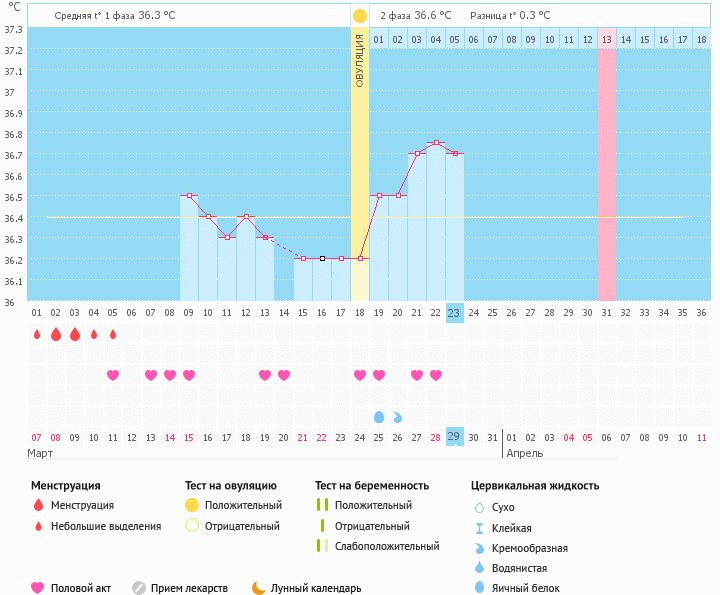This screenshot has height=595, width=720.
Task: Click the Положительный ovulation test yellow circle
Action: [x=192, y=505]
